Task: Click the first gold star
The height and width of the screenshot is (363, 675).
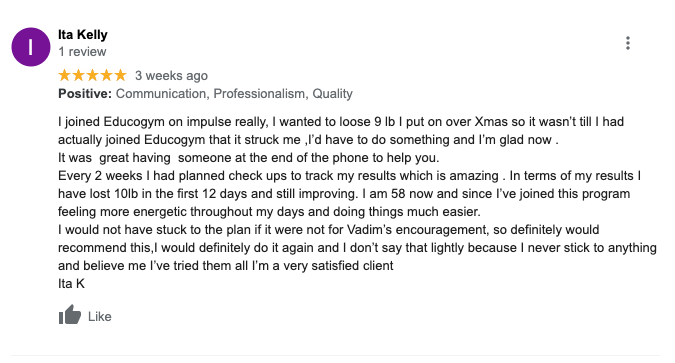Action: [x=65, y=75]
